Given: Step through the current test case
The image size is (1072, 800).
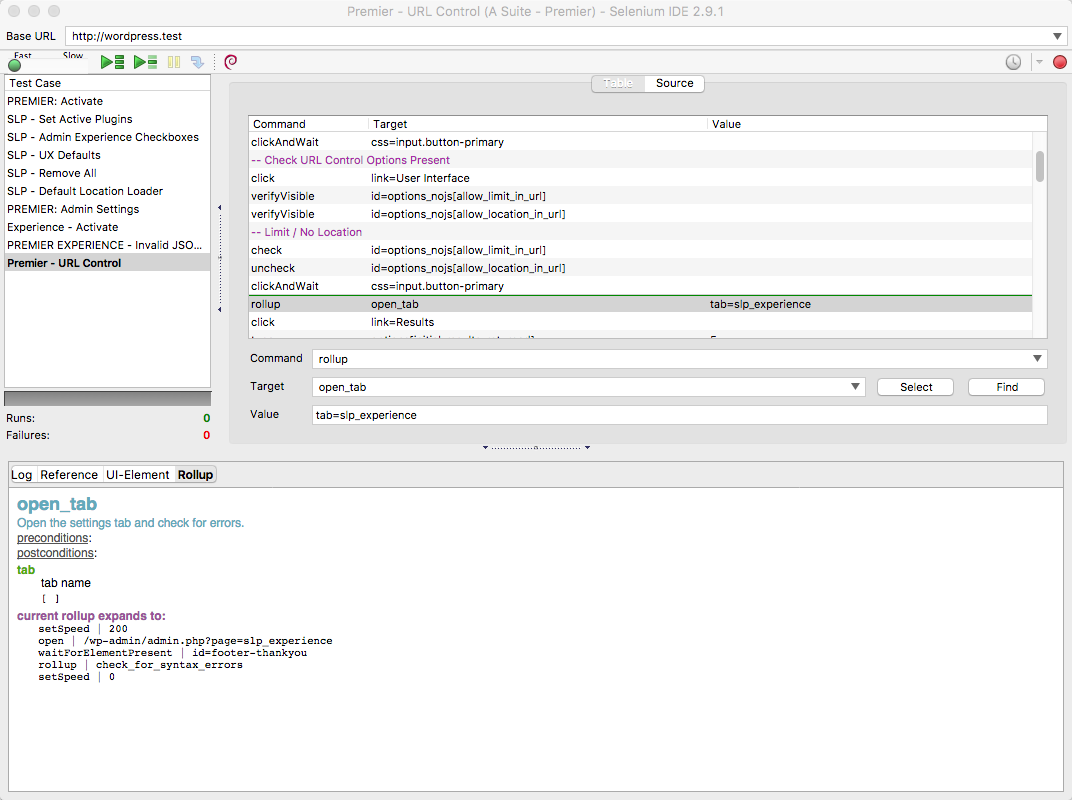Looking at the screenshot, I should (196, 61).
